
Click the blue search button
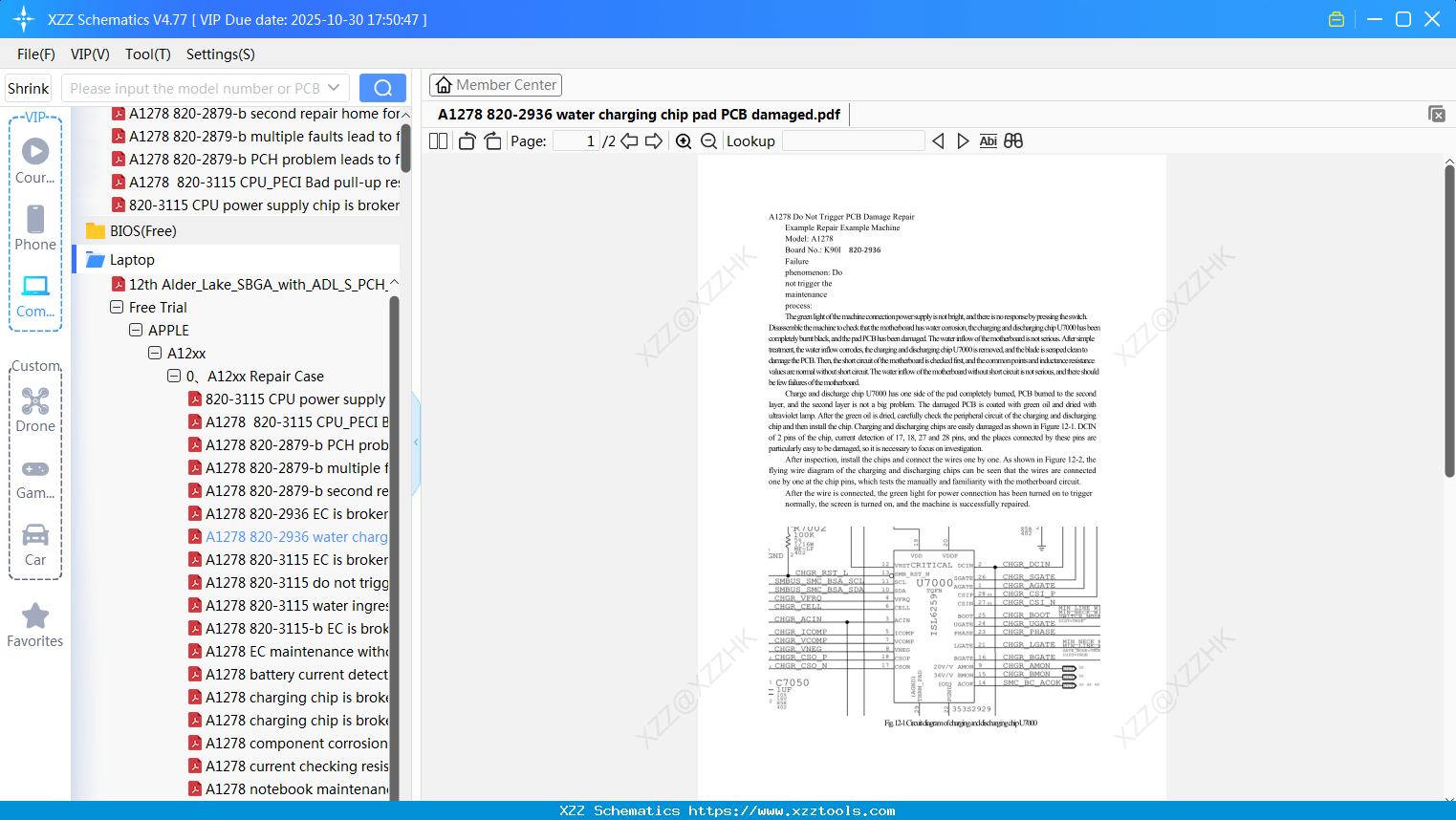[382, 88]
